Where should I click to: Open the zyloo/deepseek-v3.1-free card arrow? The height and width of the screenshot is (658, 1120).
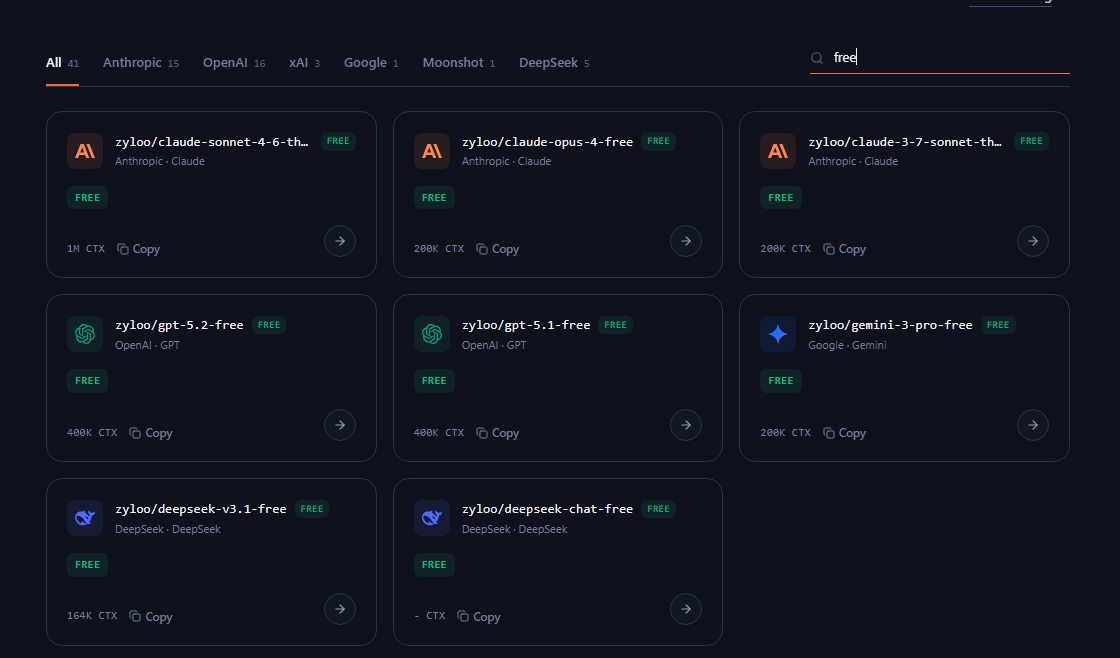(x=340, y=609)
